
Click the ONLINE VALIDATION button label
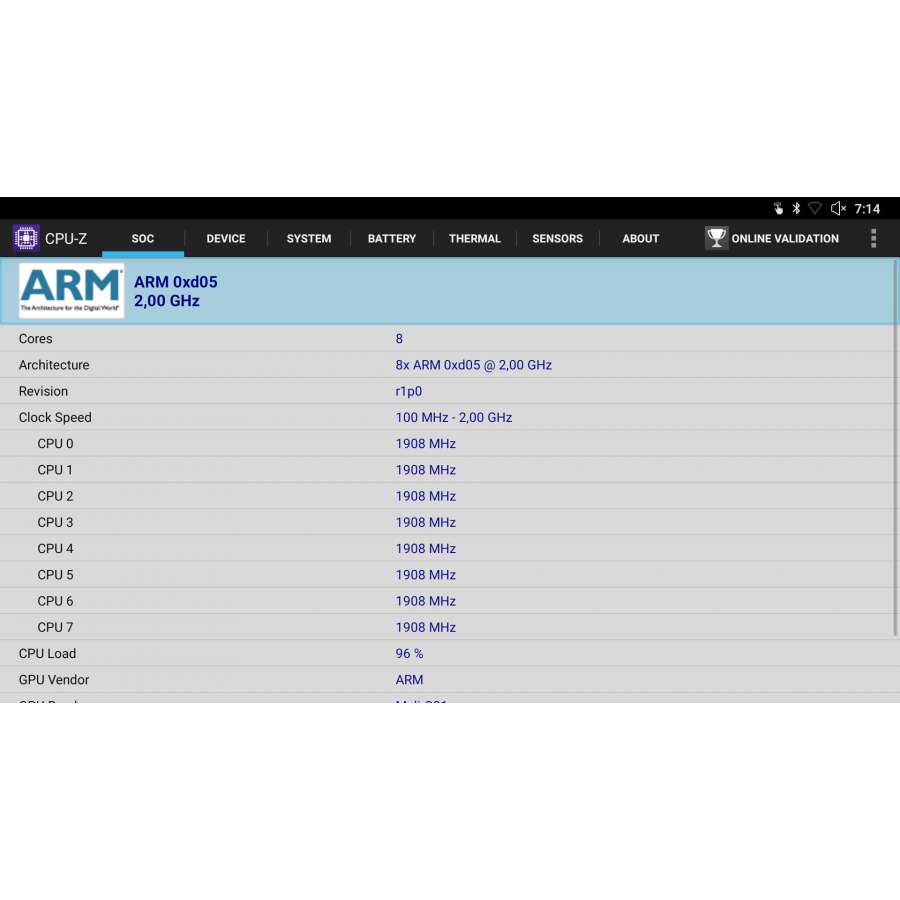[785, 238]
